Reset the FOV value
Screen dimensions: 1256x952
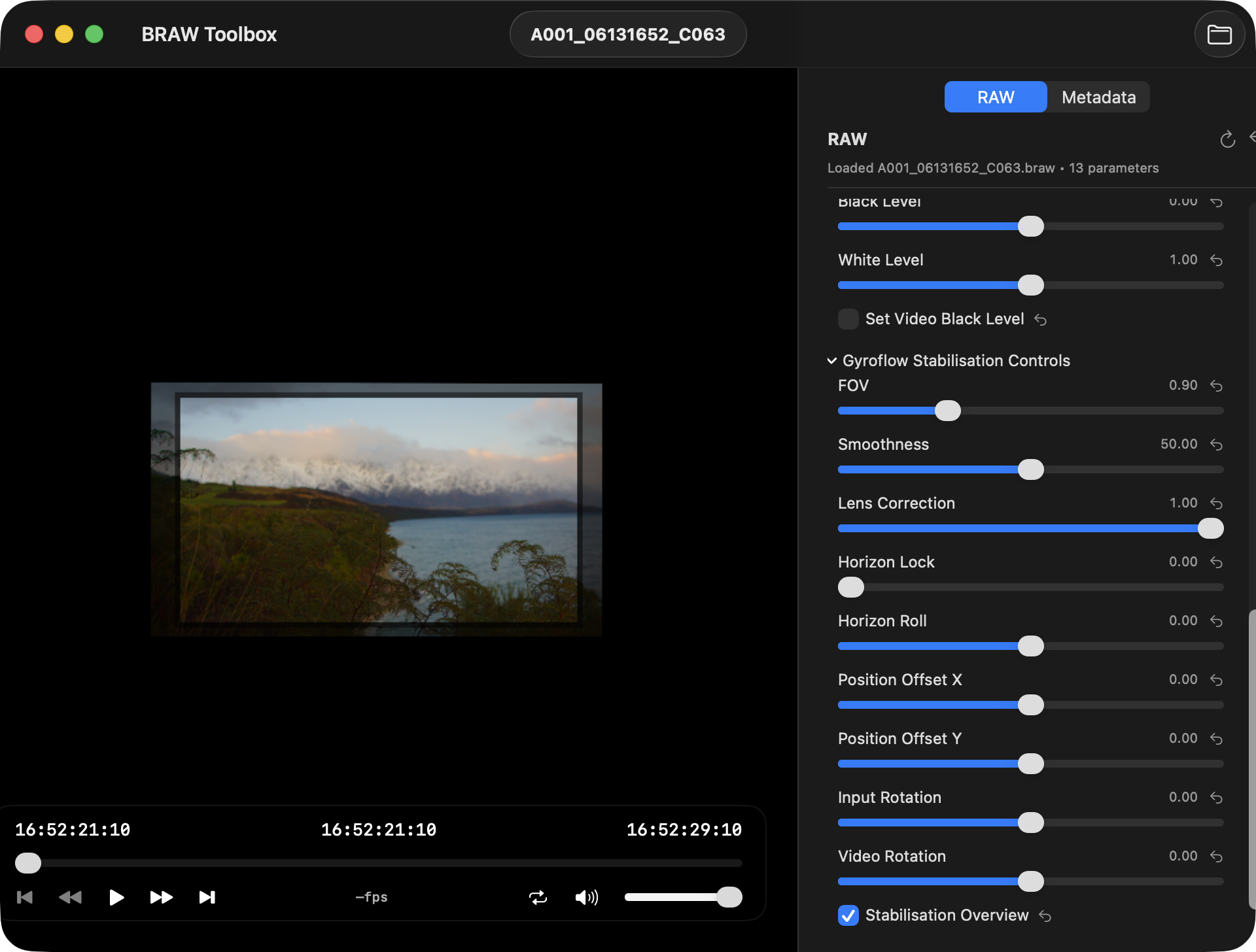tap(1216, 386)
